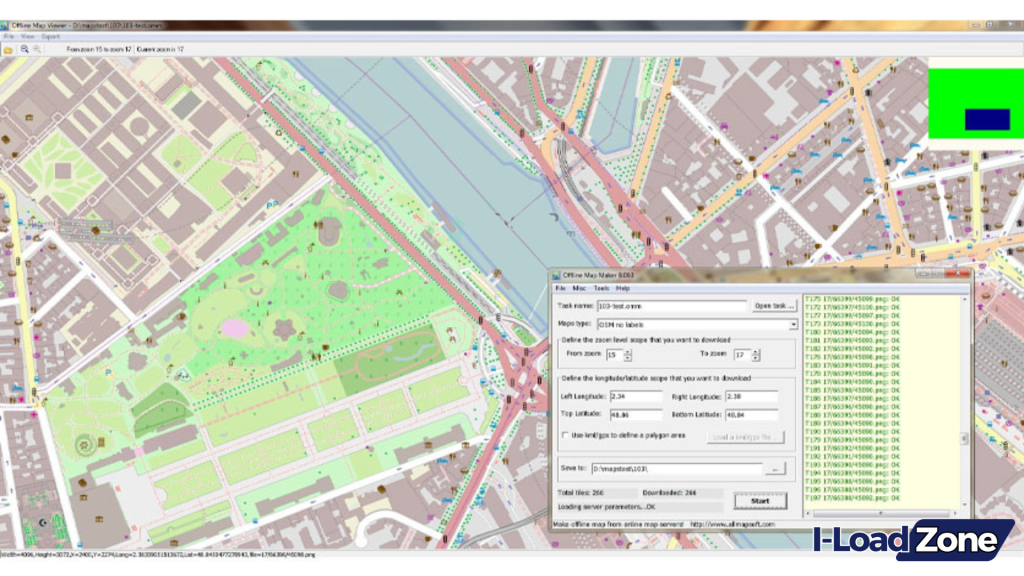
Task: Click the Open task button
Action: 772,305
